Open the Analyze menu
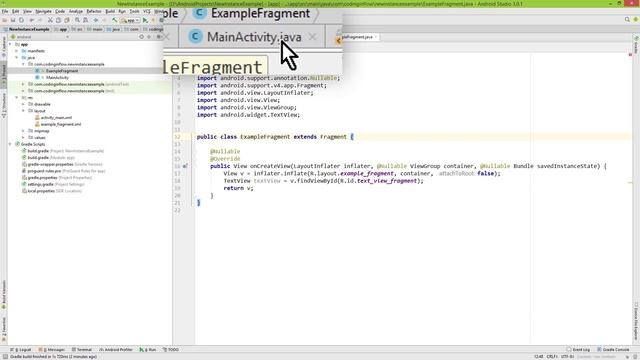The height and width of the screenshot is (360, 640). click(x=76, y=11)
